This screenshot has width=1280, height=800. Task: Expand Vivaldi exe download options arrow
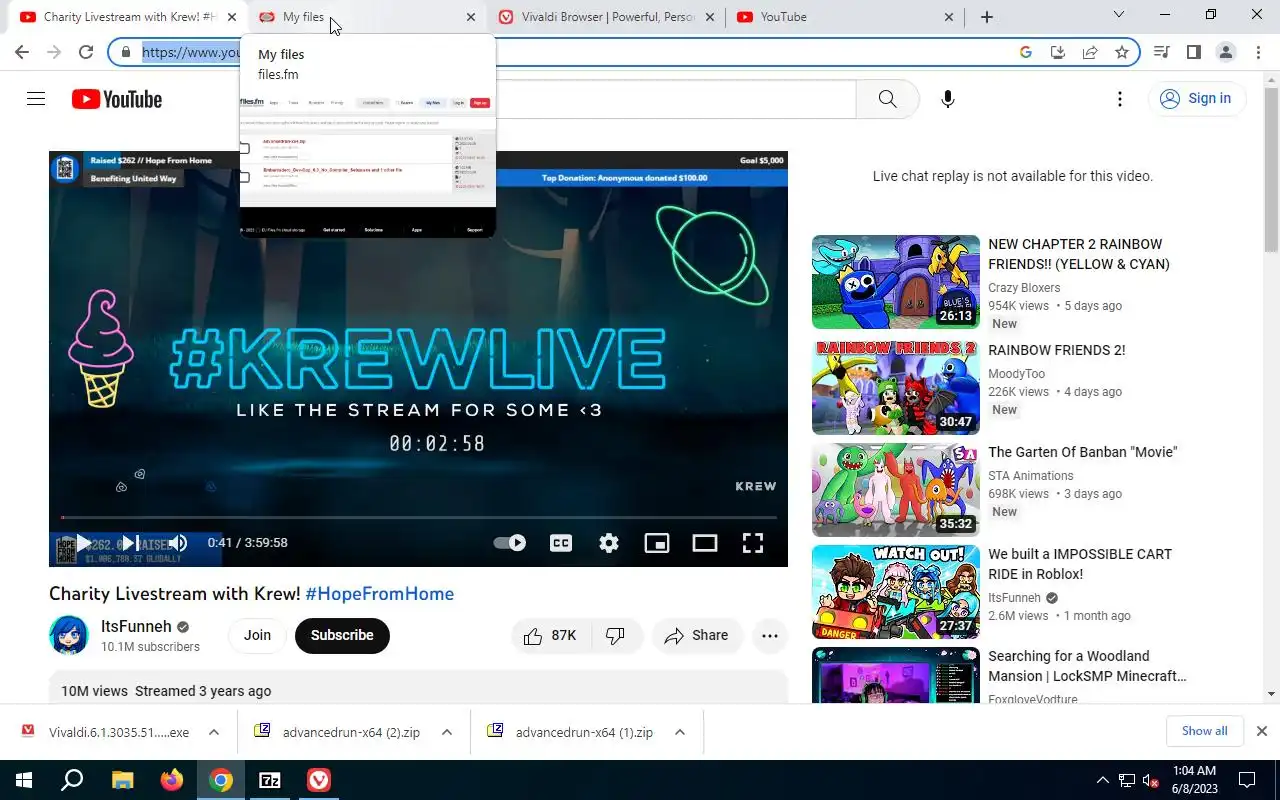(x=213, y=732)
